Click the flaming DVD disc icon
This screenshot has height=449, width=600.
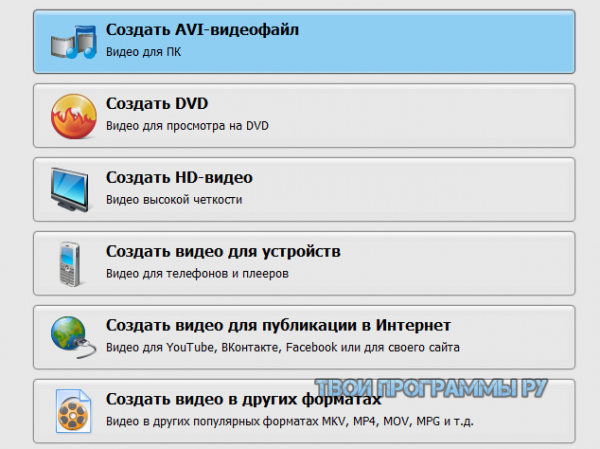73,116
